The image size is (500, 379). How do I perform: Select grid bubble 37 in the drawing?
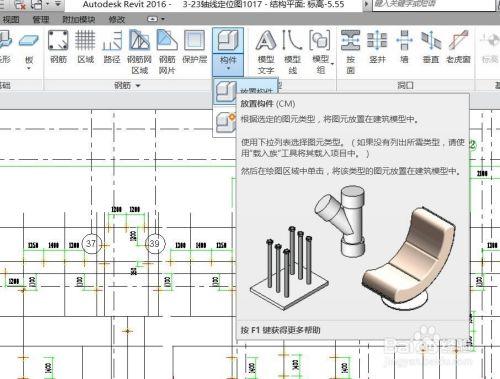pyautogui.click(x=91, y=243)
